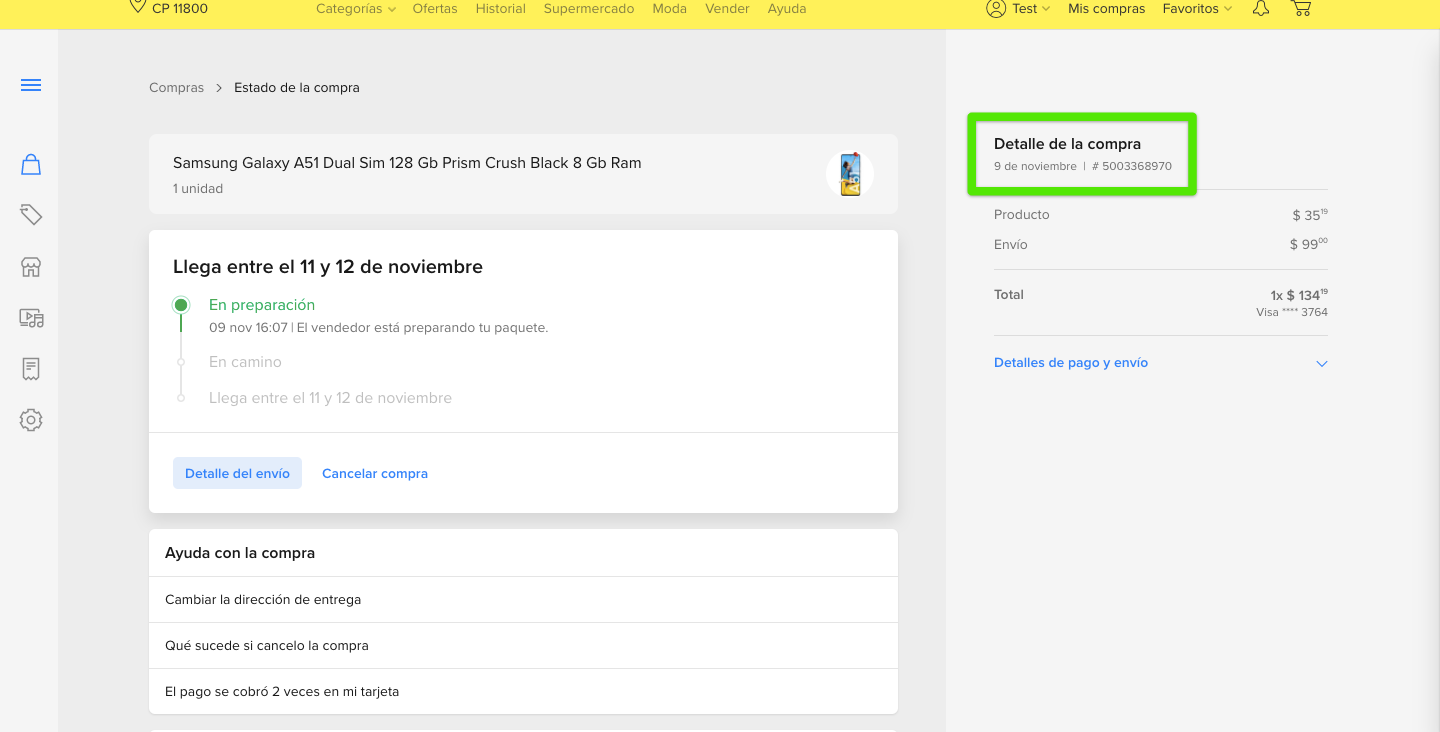
Task: Open Historial in top navigation
Action: [x=501, y=8]
